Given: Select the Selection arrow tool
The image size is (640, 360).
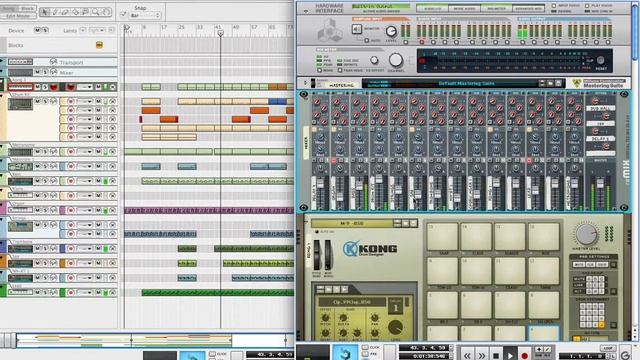Looking at the screenshot, I should (45, 12).
